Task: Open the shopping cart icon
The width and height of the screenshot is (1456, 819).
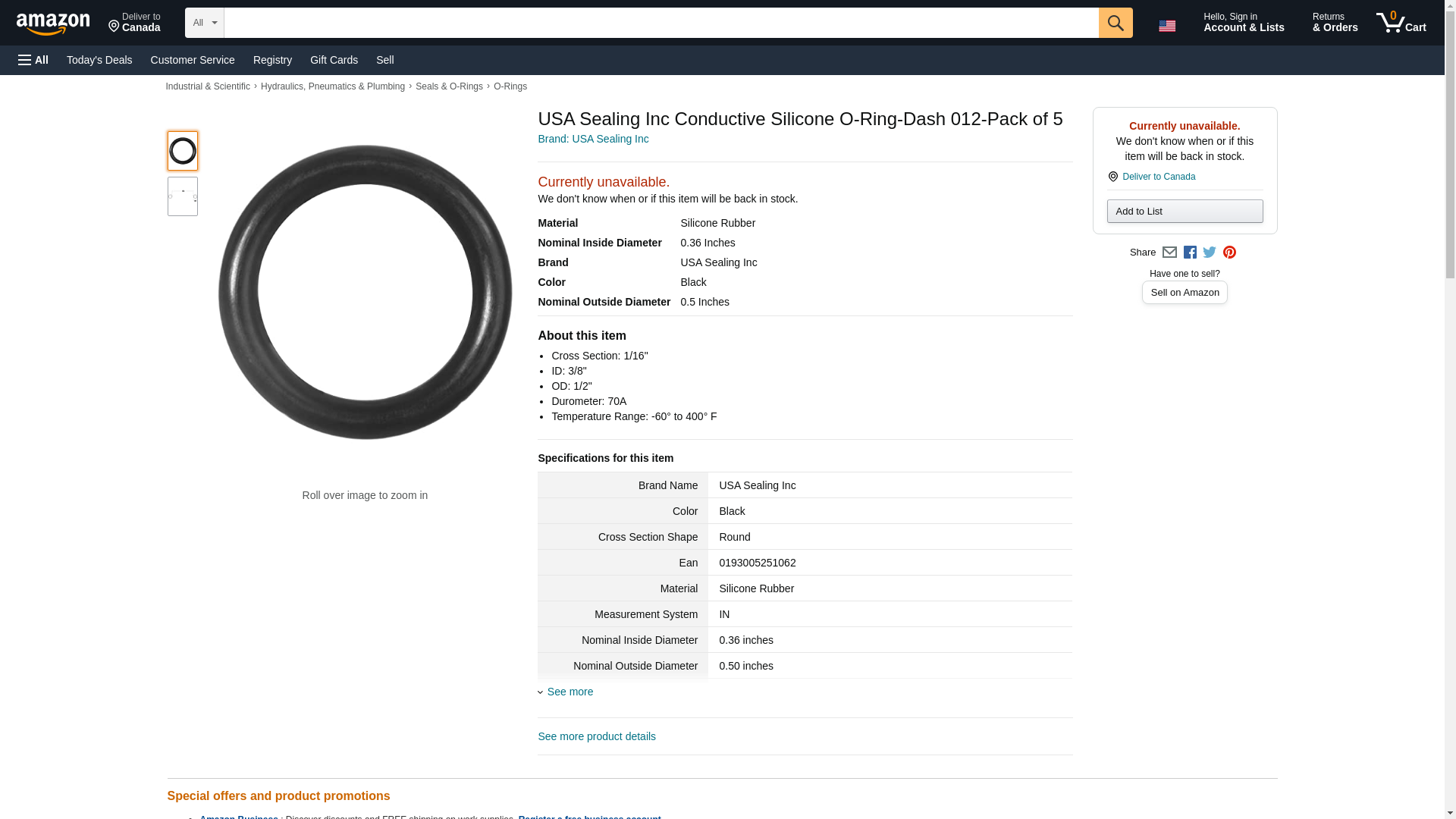Action: click(1401, 23)
